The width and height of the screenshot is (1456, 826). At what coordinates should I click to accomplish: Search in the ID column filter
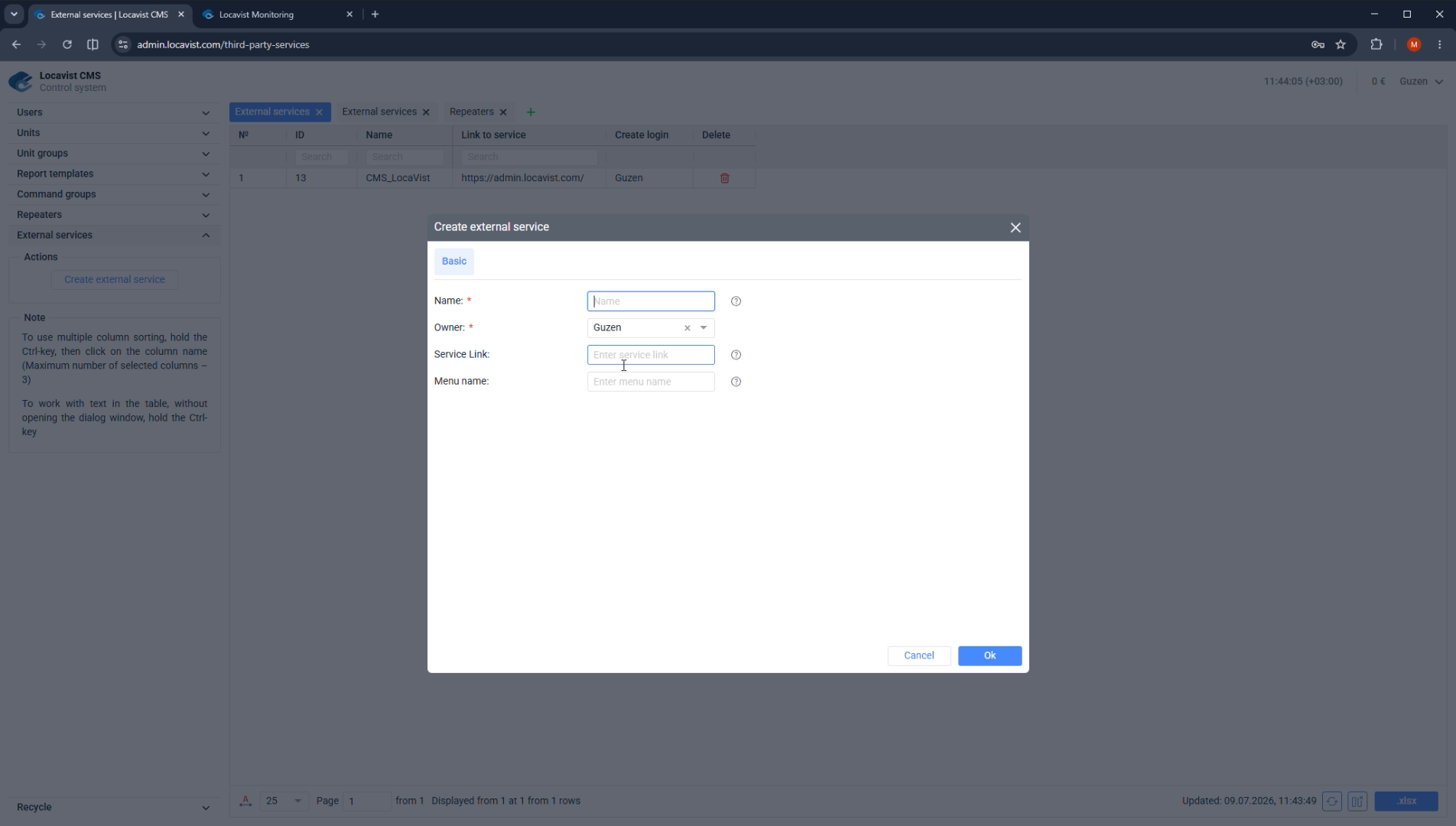[x=321, y=157]
